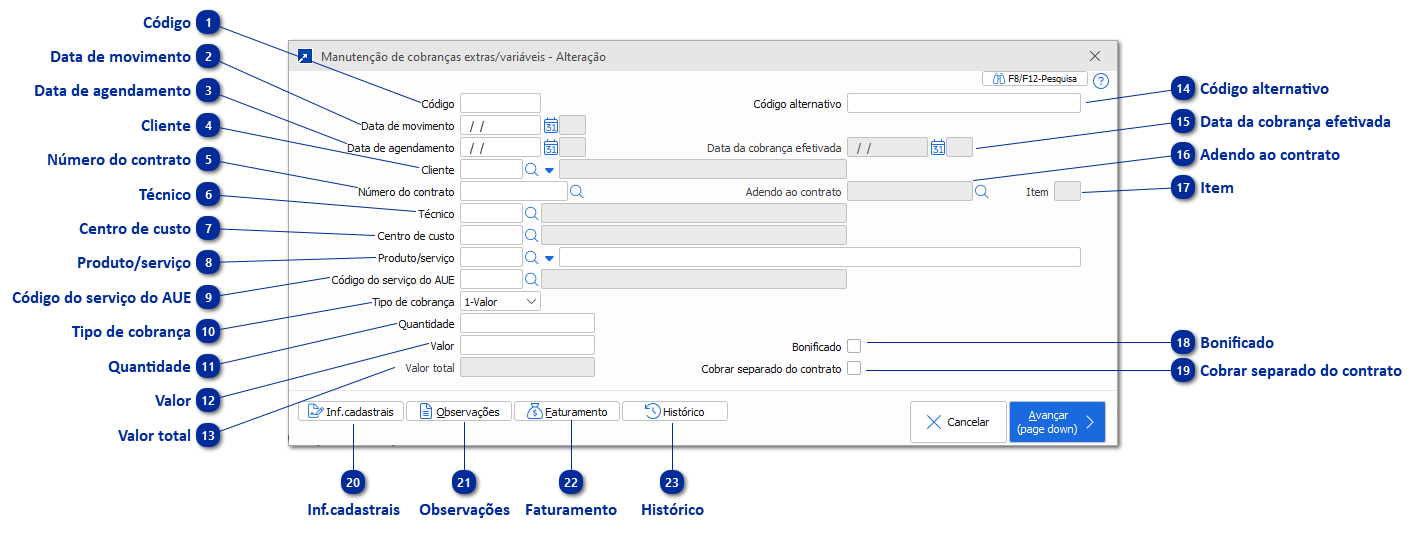Screen dimensions: 1418x536
Task: Click the F8/F12-Pesquisa button
Action: tap(1034, 78)
